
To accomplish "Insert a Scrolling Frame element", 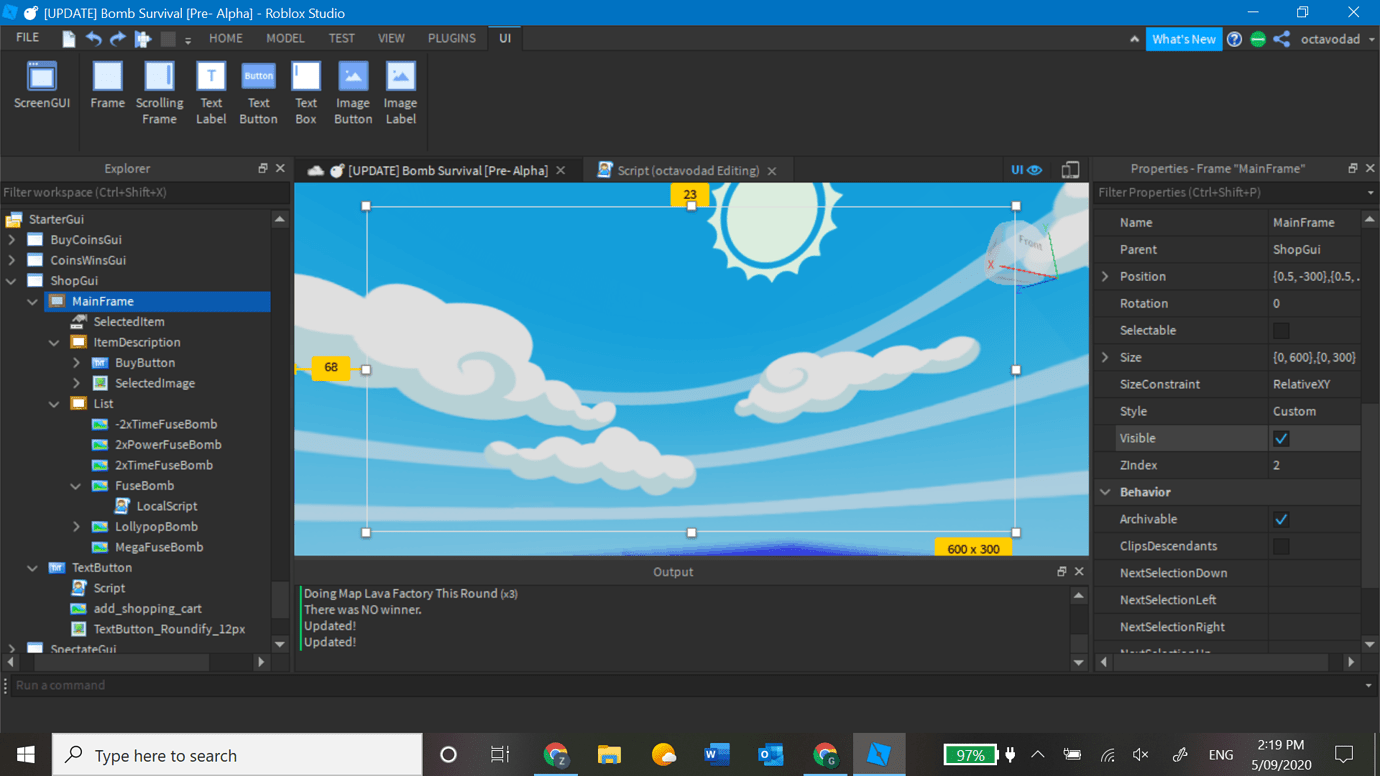I will click(159, 94).
